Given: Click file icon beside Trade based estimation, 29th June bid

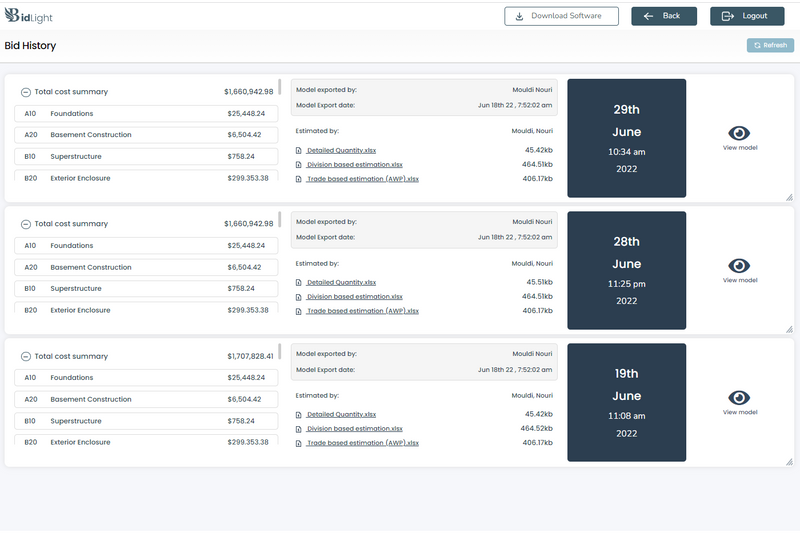Looking at the screenshot, I should (298, 179).
